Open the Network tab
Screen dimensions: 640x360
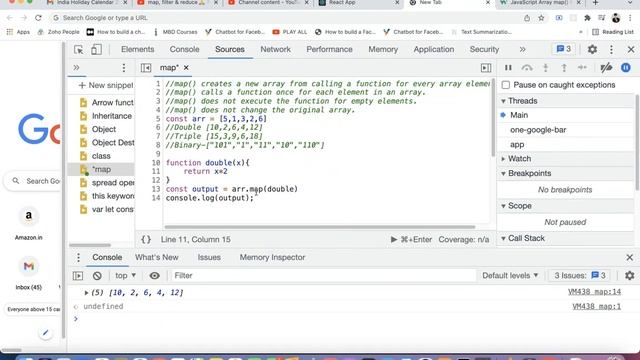[276, 49]
